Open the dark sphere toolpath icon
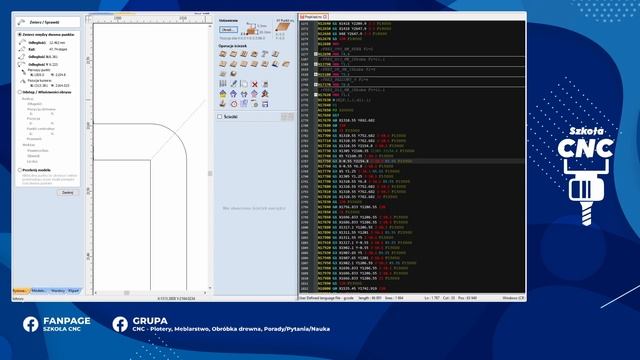 coord(233,74)
